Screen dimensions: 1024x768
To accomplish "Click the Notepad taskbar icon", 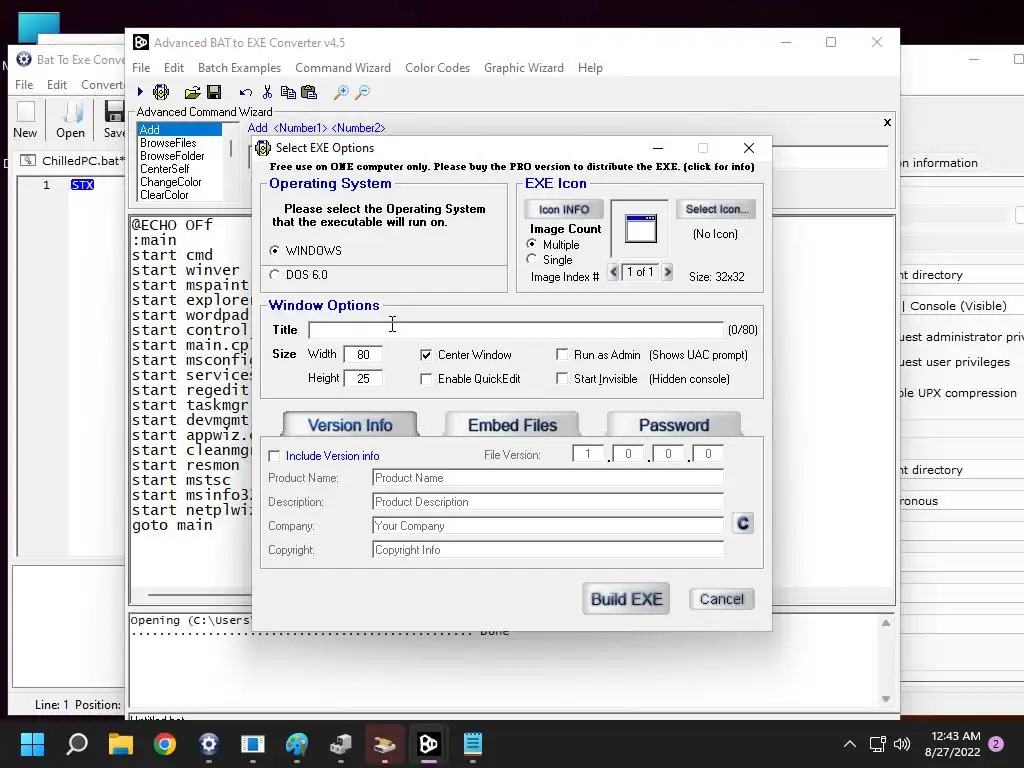I will pyautogui.click(x=472, y=744).
